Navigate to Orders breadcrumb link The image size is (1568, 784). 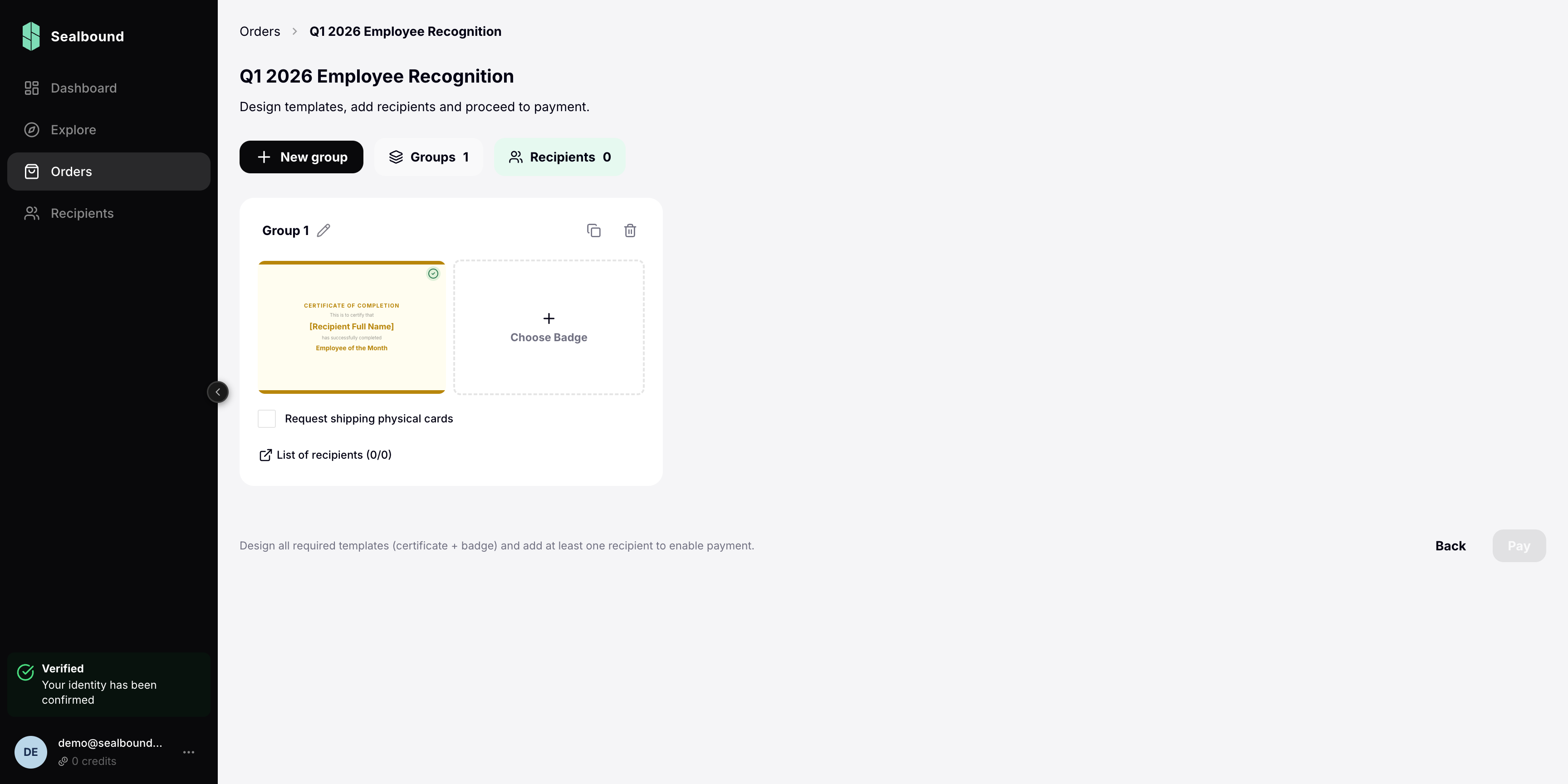coord(260,32)
